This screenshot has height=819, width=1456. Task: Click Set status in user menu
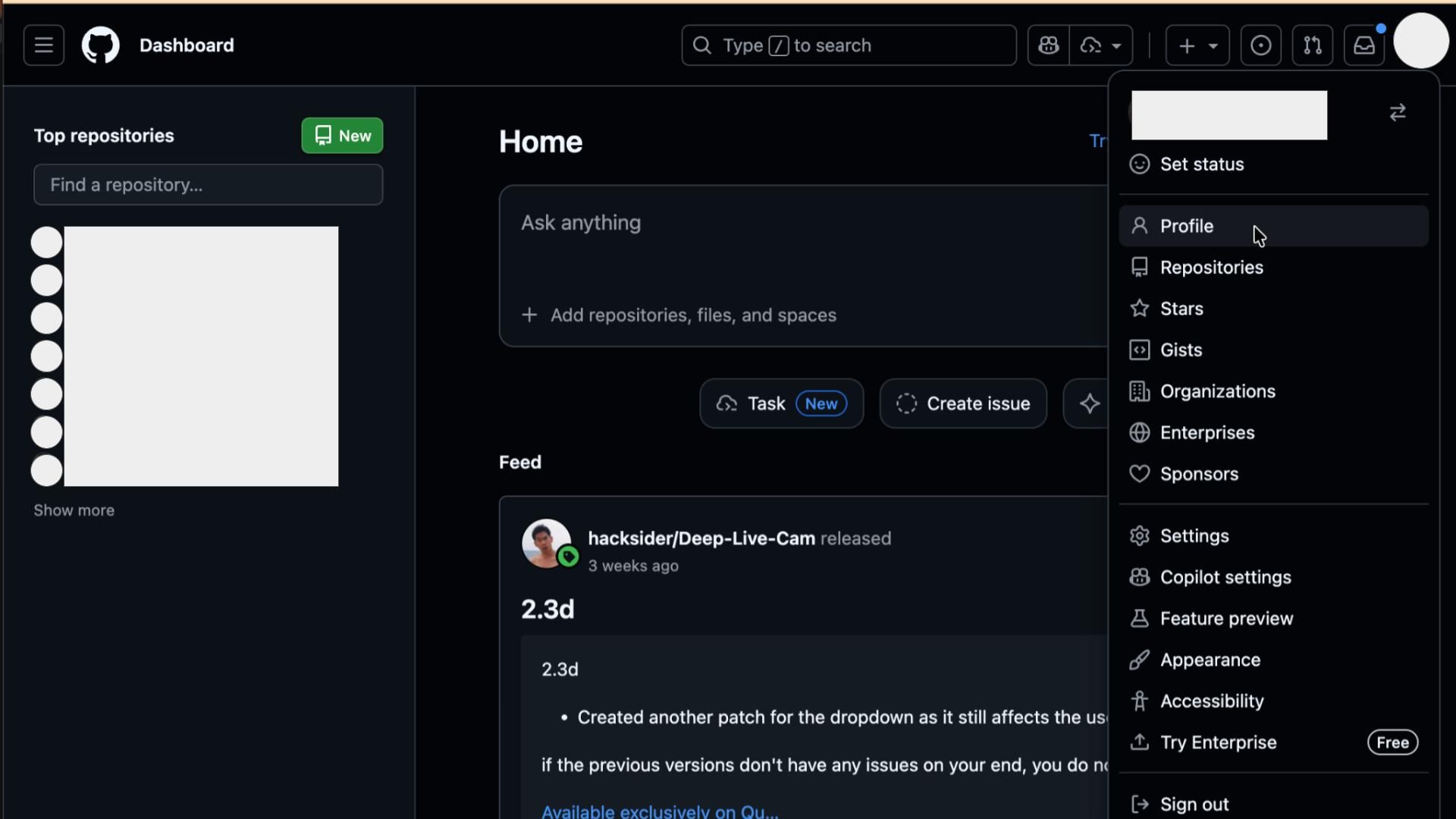1201,165
